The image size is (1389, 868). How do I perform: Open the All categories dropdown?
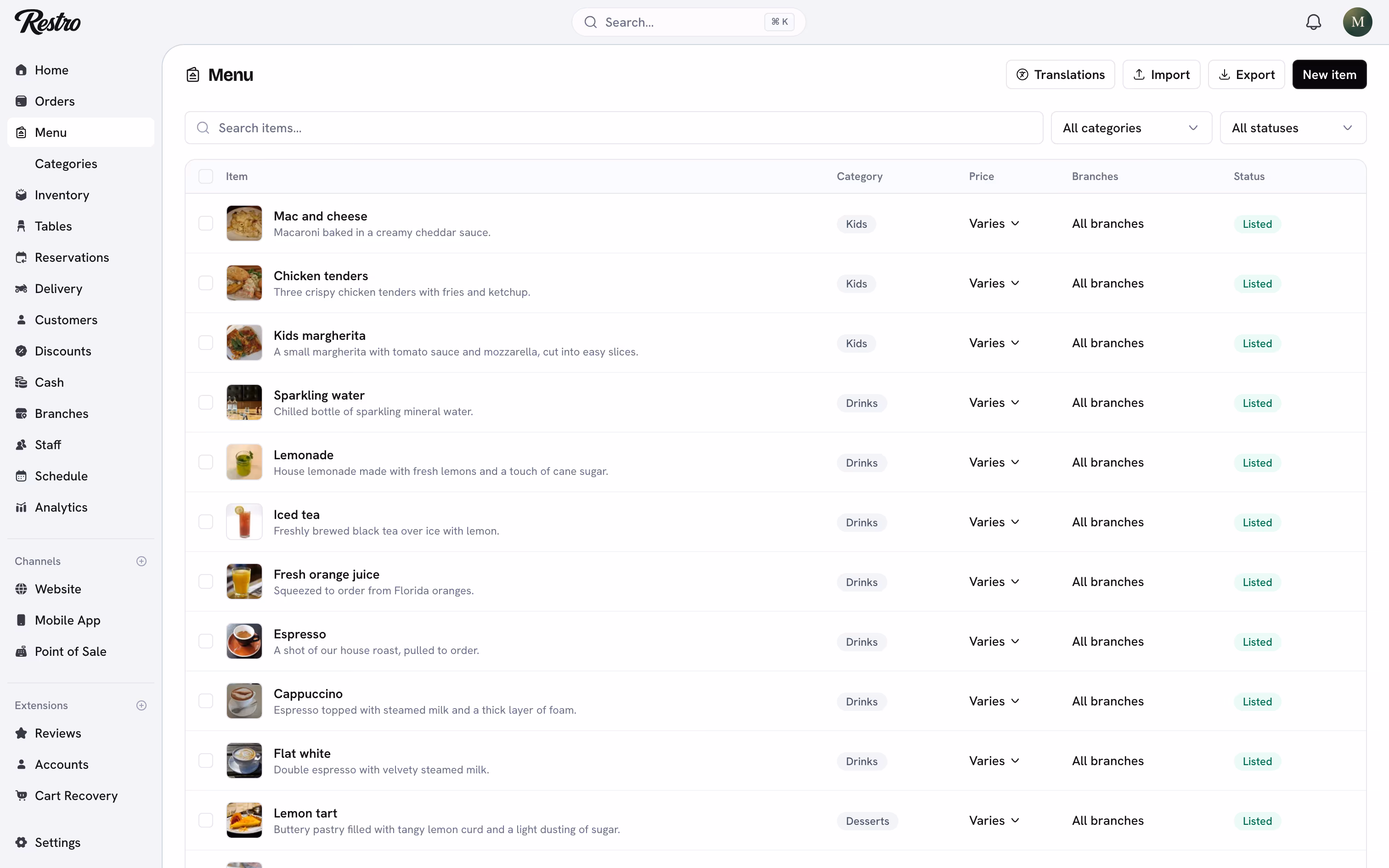pos(1131,128)
